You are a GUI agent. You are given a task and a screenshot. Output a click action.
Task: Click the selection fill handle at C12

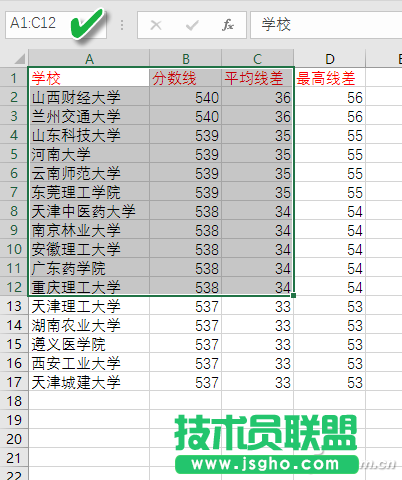click(x=293, y=295)
